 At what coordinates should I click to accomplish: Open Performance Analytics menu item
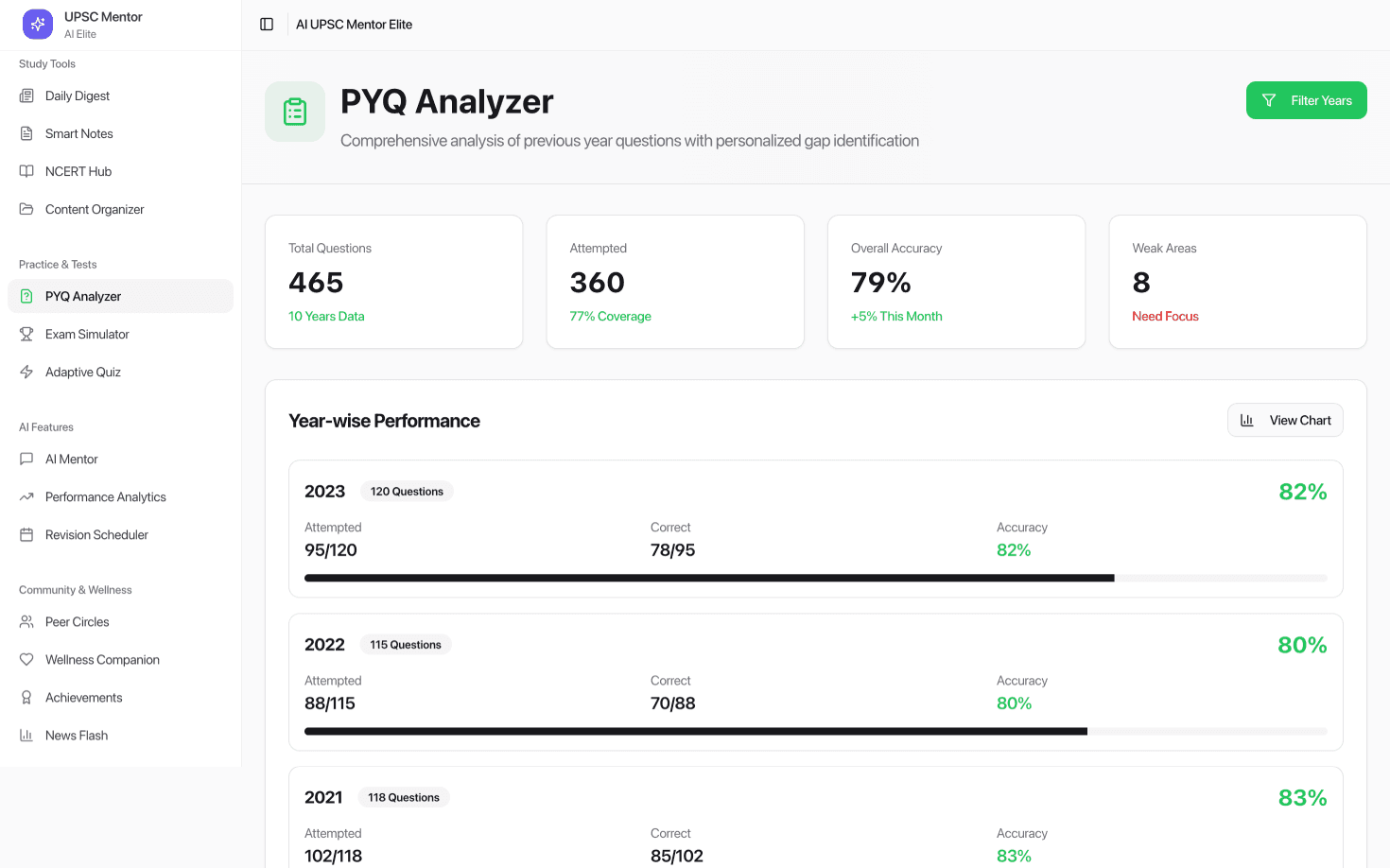[x=120, y=496]
